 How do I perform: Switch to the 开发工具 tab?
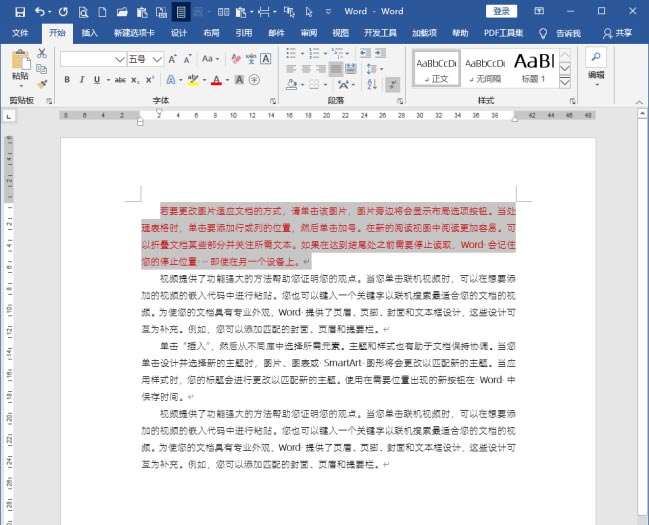pos(380,33)
